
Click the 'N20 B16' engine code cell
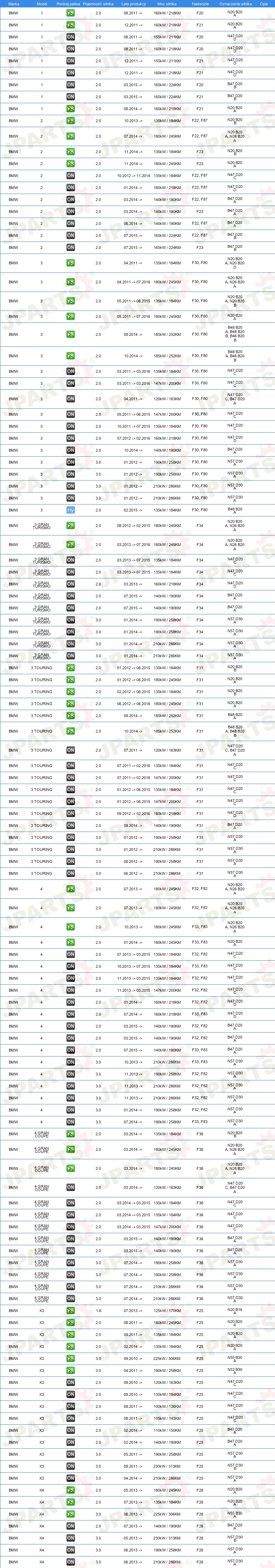(235, 1309)
